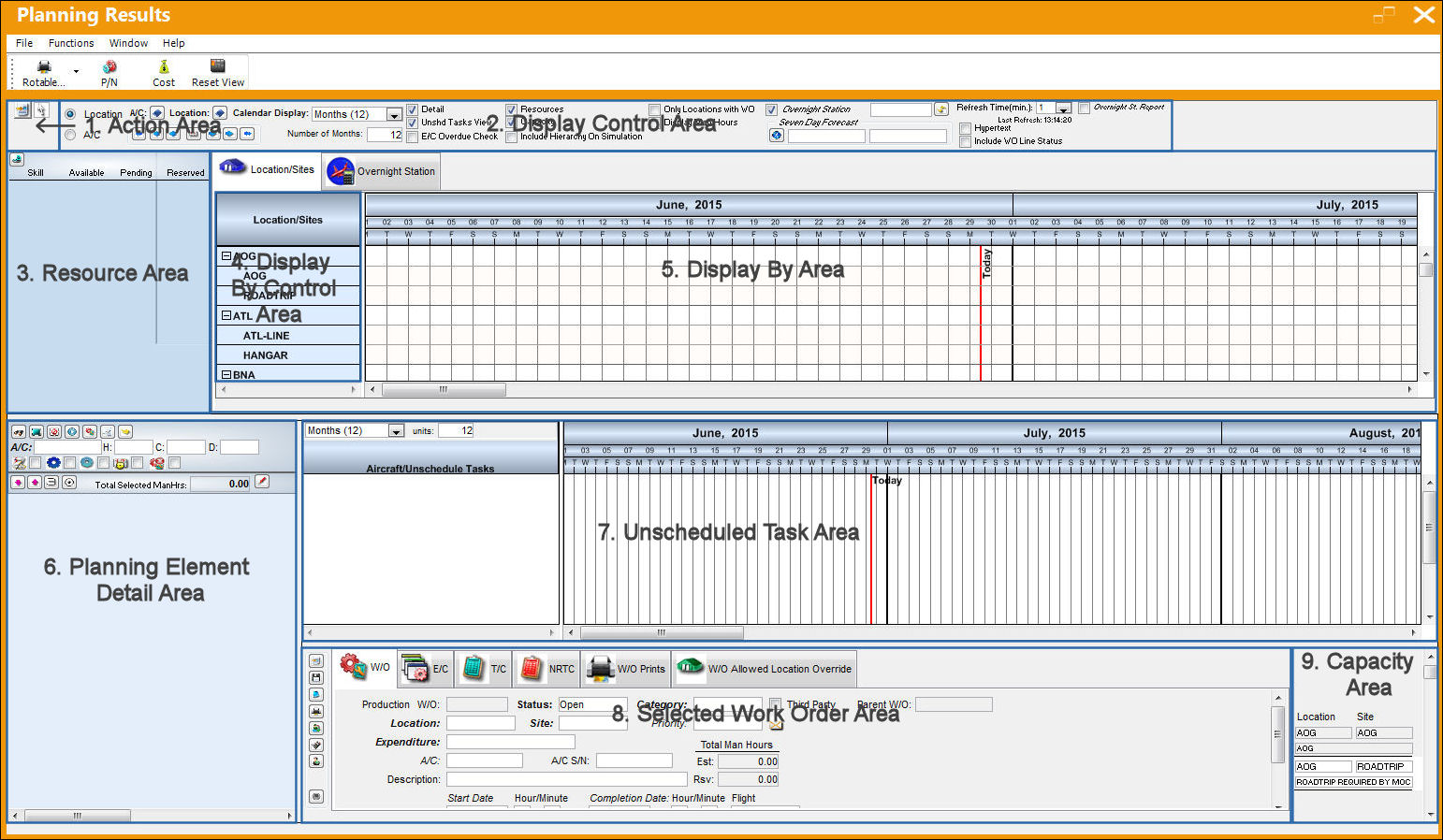Open the Window menu

click(128, 43)
